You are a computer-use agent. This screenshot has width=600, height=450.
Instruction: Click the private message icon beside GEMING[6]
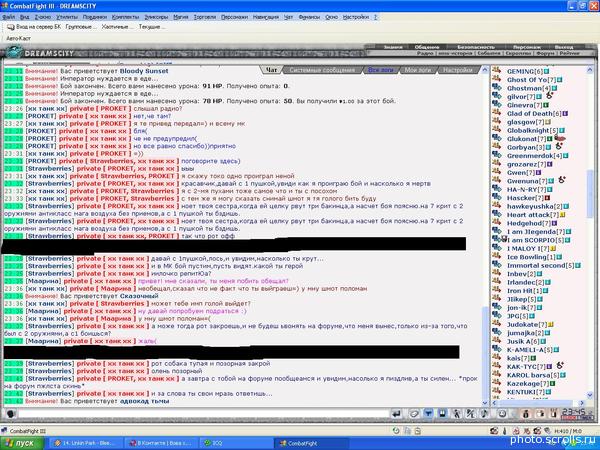497,70
